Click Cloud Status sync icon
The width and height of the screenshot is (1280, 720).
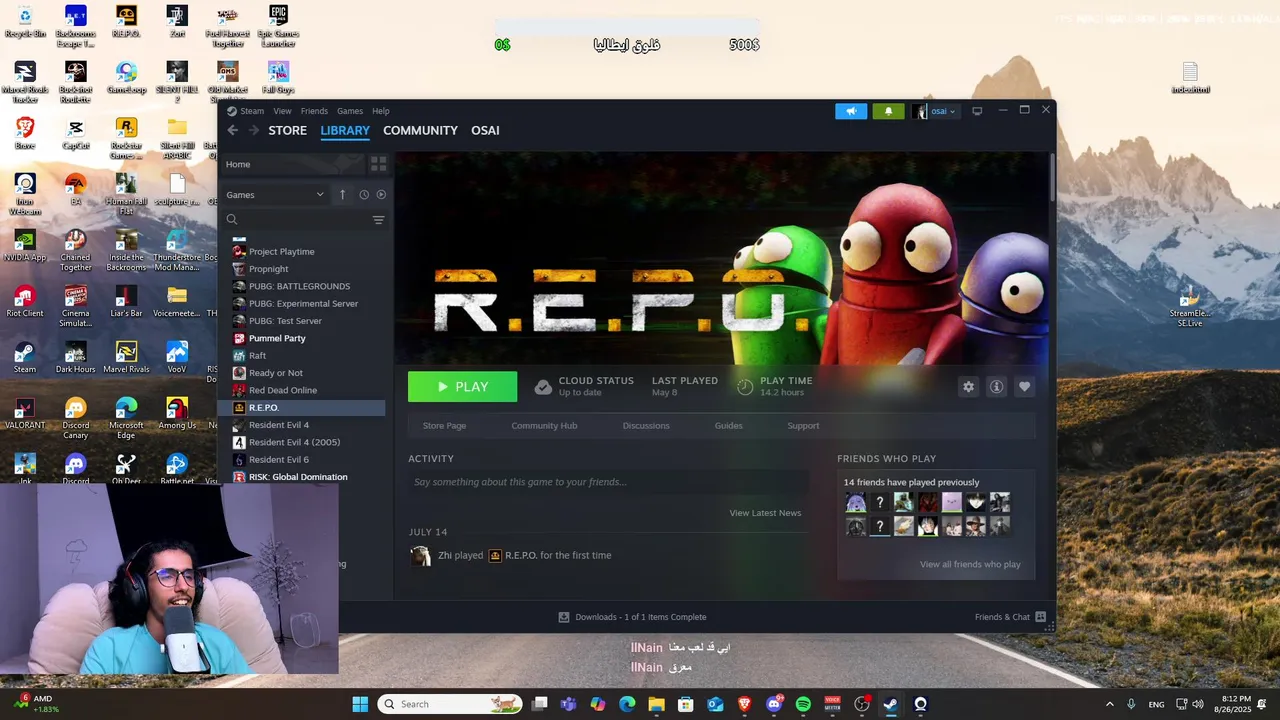point(543,387)
